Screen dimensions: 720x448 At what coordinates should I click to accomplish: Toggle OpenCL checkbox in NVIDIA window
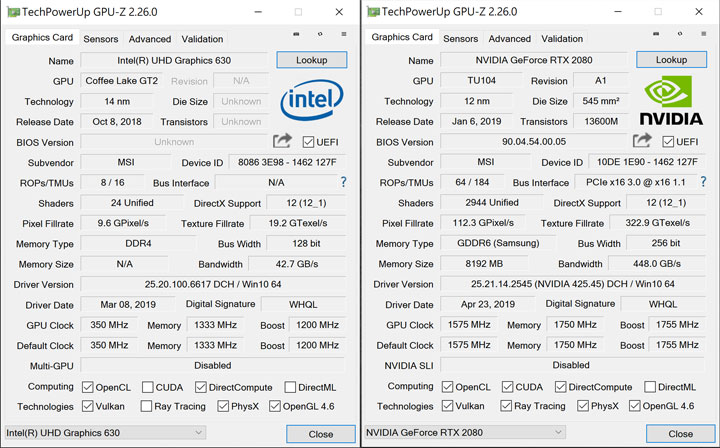(447, 386)
